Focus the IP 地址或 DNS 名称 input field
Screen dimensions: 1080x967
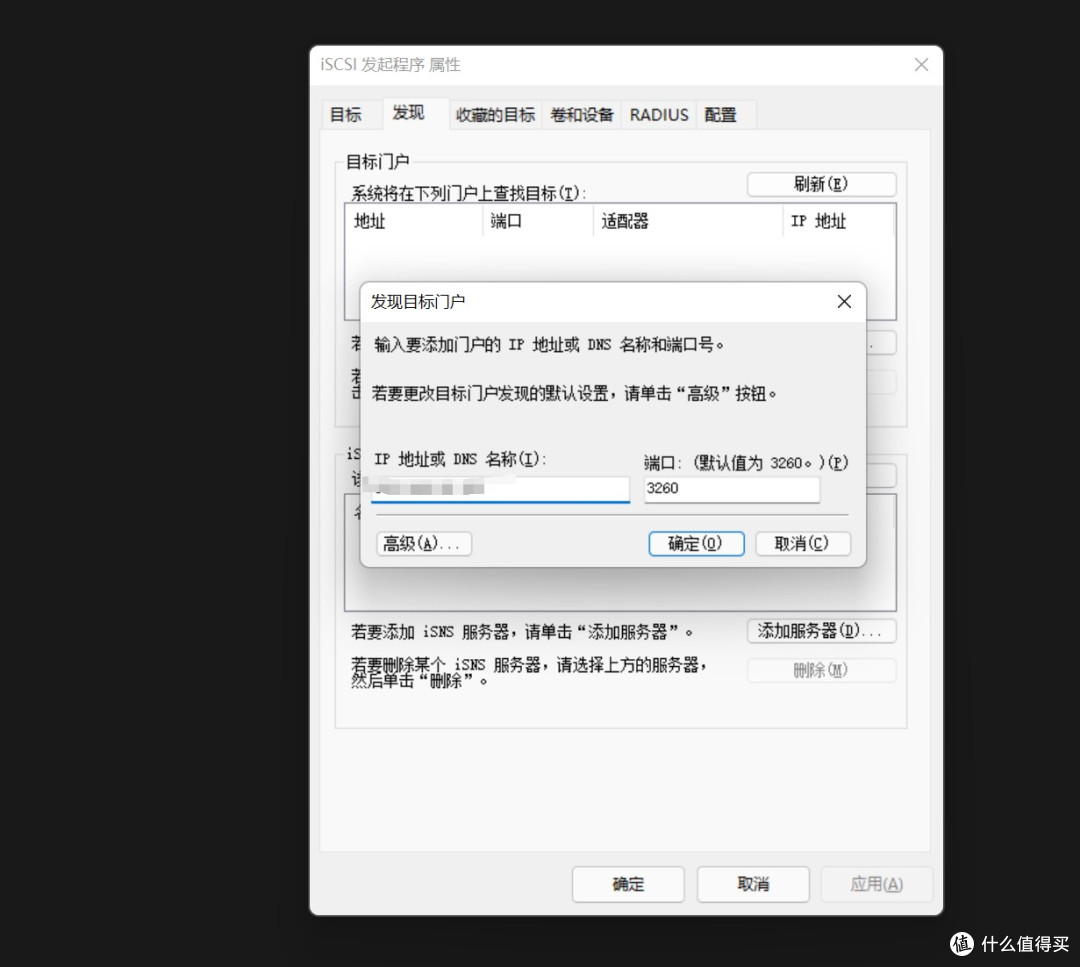[500, 490]
